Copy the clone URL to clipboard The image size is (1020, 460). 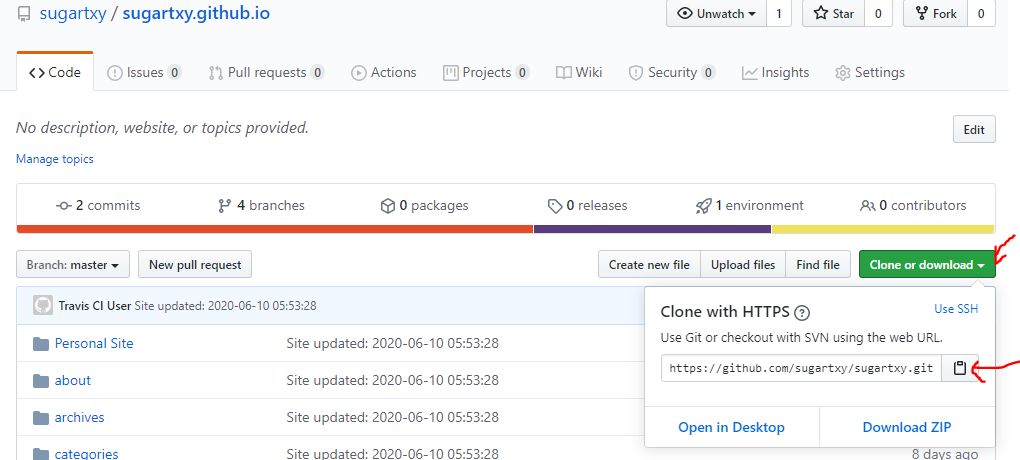click(960, 368)
